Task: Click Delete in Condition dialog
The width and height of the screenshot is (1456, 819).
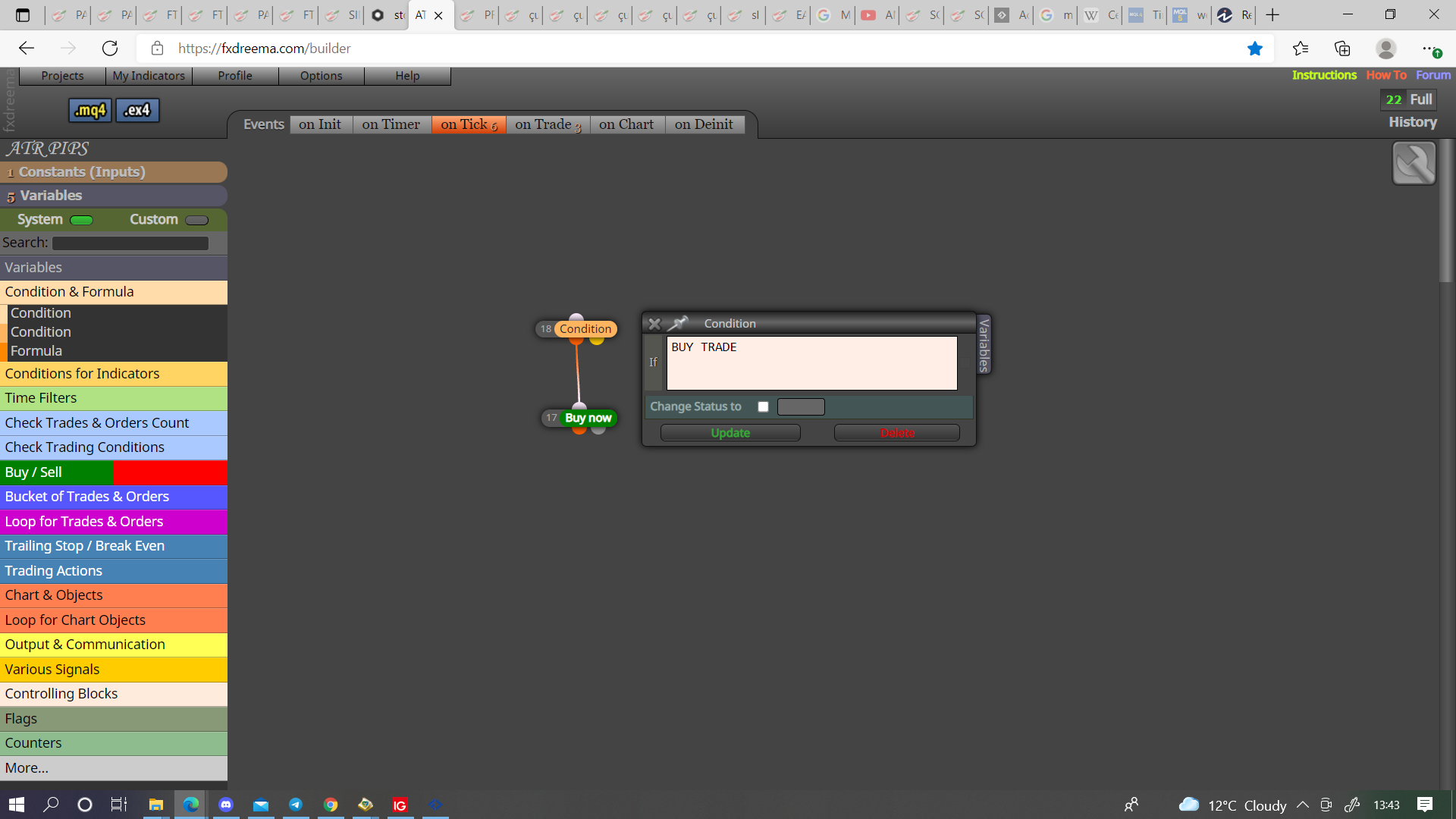Action: click(897, 433)
